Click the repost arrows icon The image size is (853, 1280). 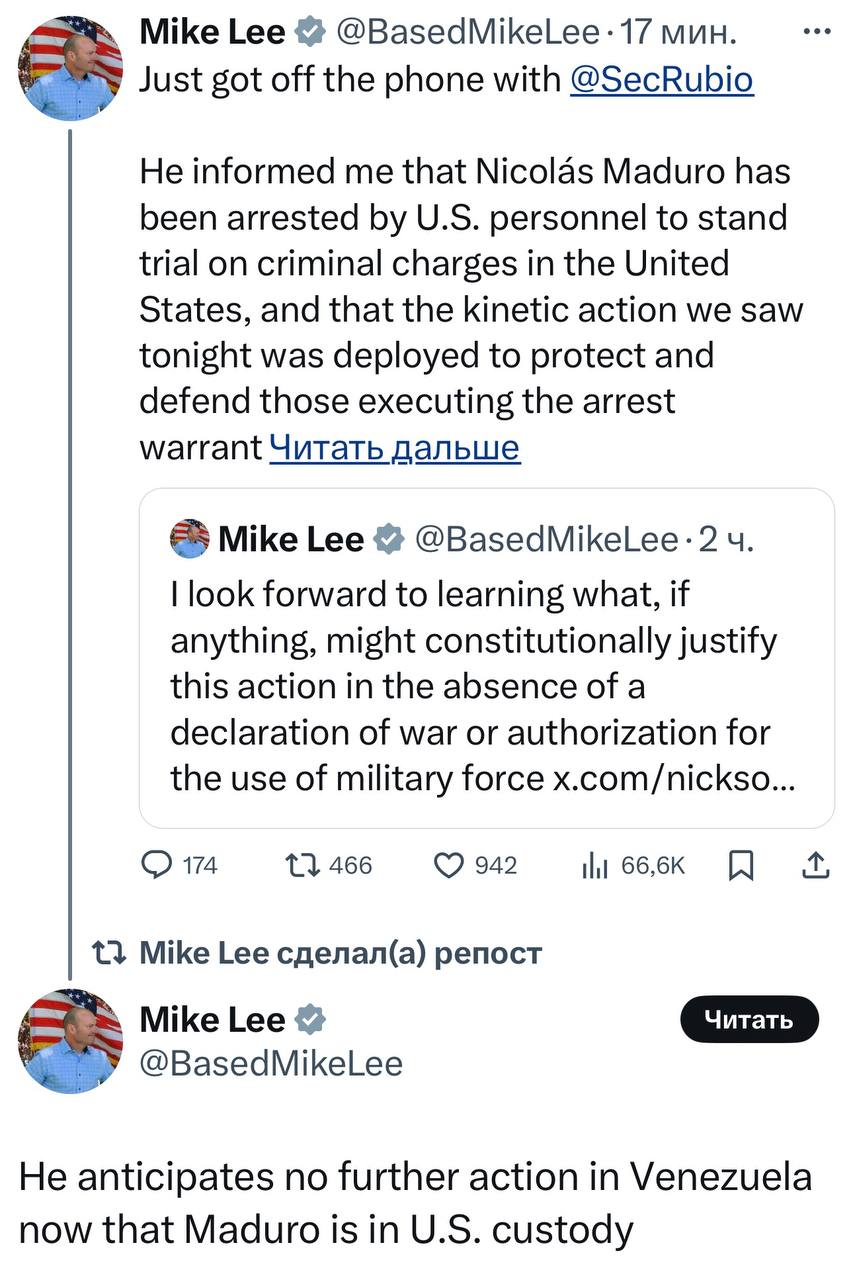299,865
